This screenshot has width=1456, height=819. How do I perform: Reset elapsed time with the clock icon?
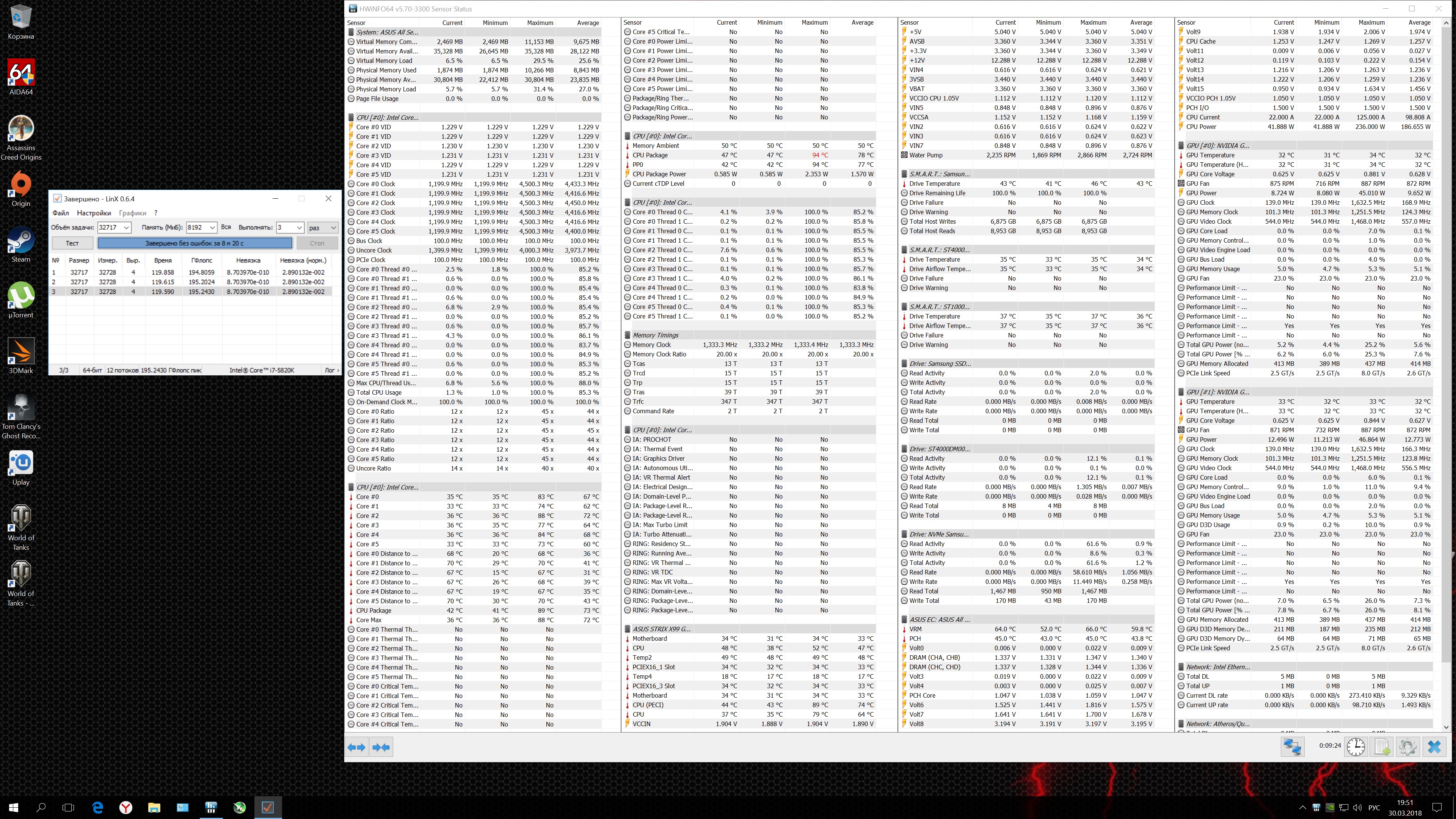1356,747
